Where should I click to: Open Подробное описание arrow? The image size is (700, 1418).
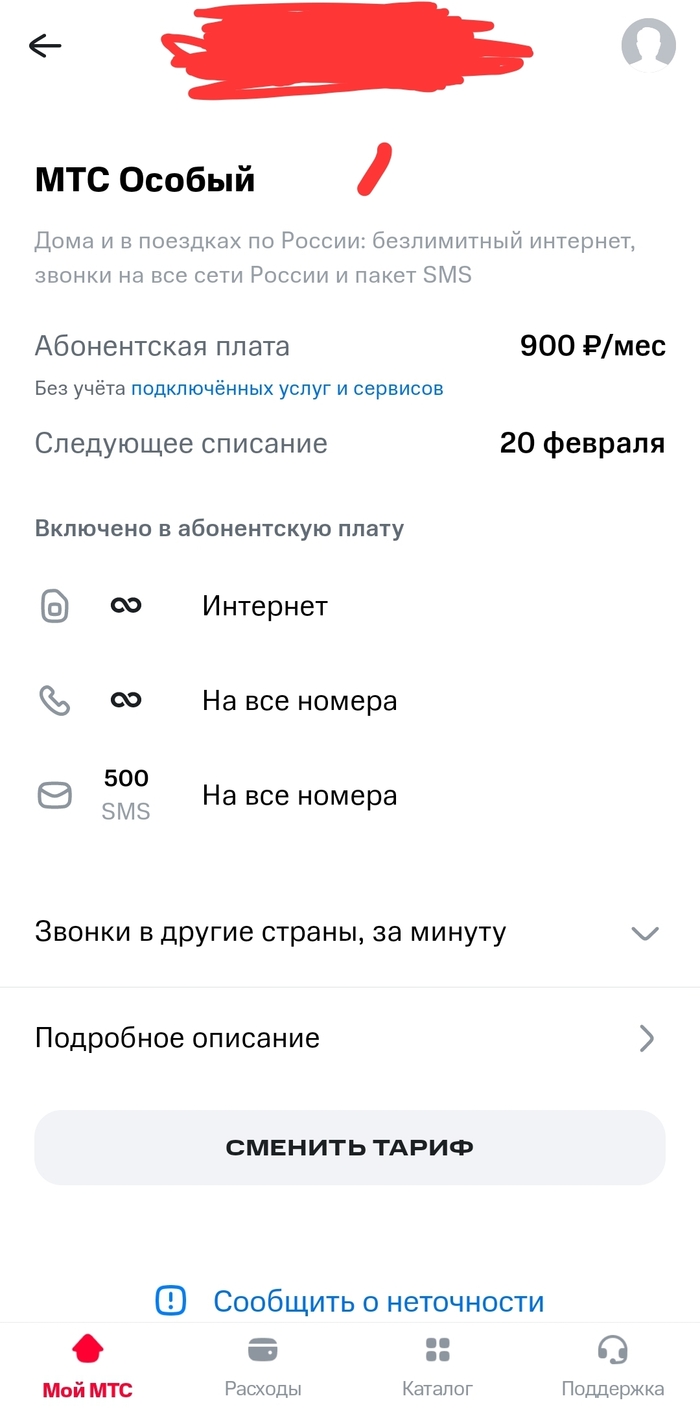click(x=647, y=1038)
